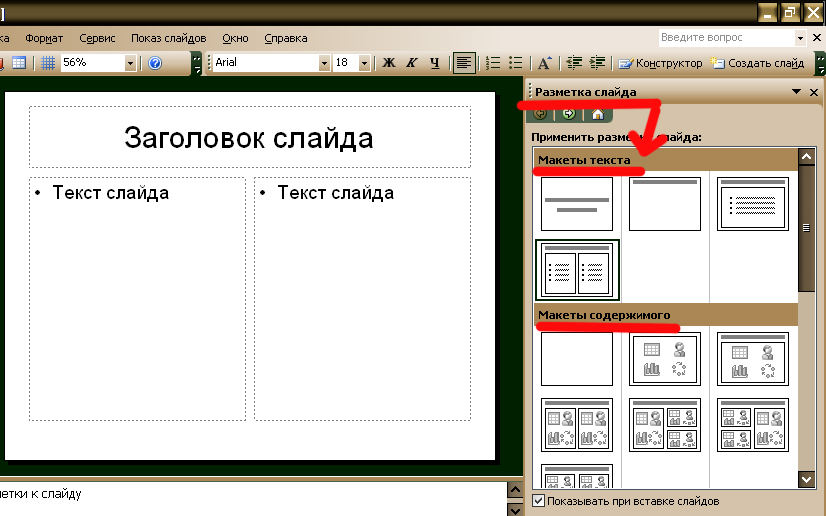The height and width of the screenshot is (516, 826).
Task: Open the Arial font name dropdown
Action: (x=324, y=63)
